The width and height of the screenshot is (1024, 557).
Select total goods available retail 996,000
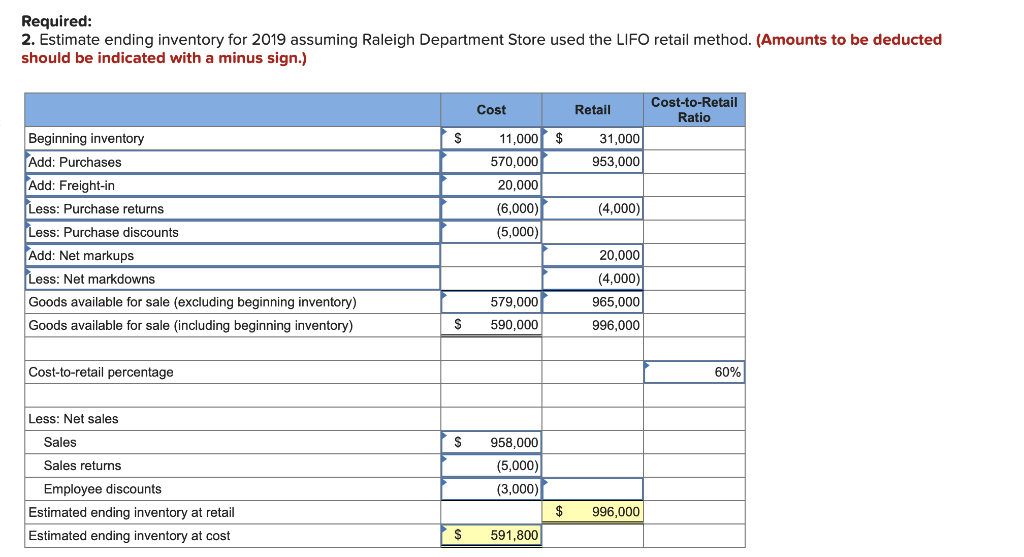592,325
